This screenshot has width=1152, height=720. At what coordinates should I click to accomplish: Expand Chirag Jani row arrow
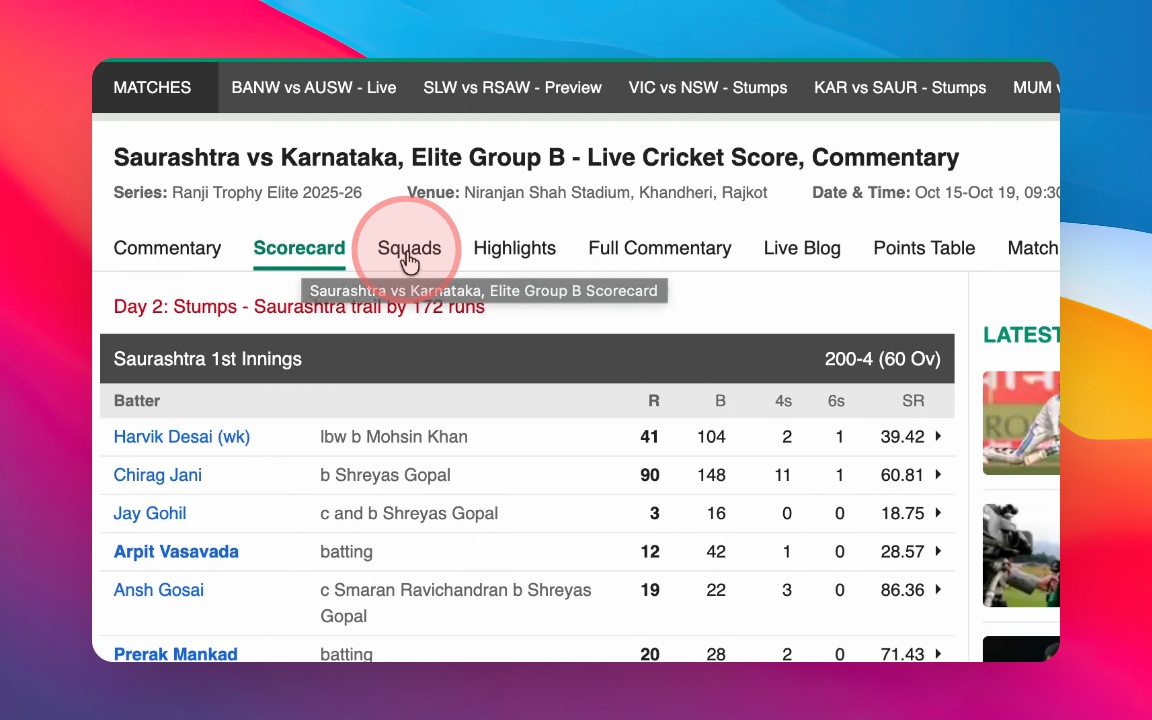click(x=938, y=475)
